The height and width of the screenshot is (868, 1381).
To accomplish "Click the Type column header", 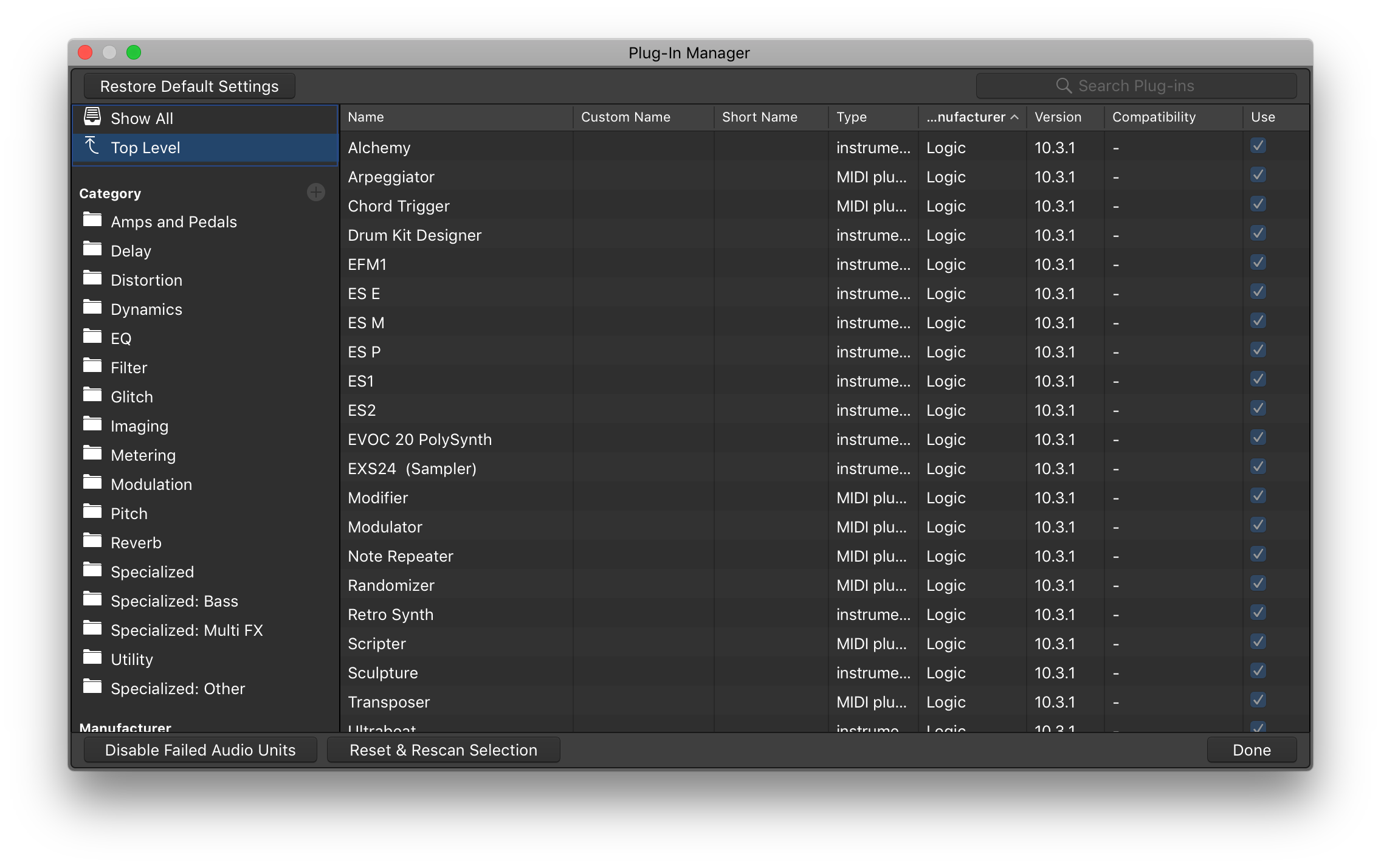I will (851, 117).
